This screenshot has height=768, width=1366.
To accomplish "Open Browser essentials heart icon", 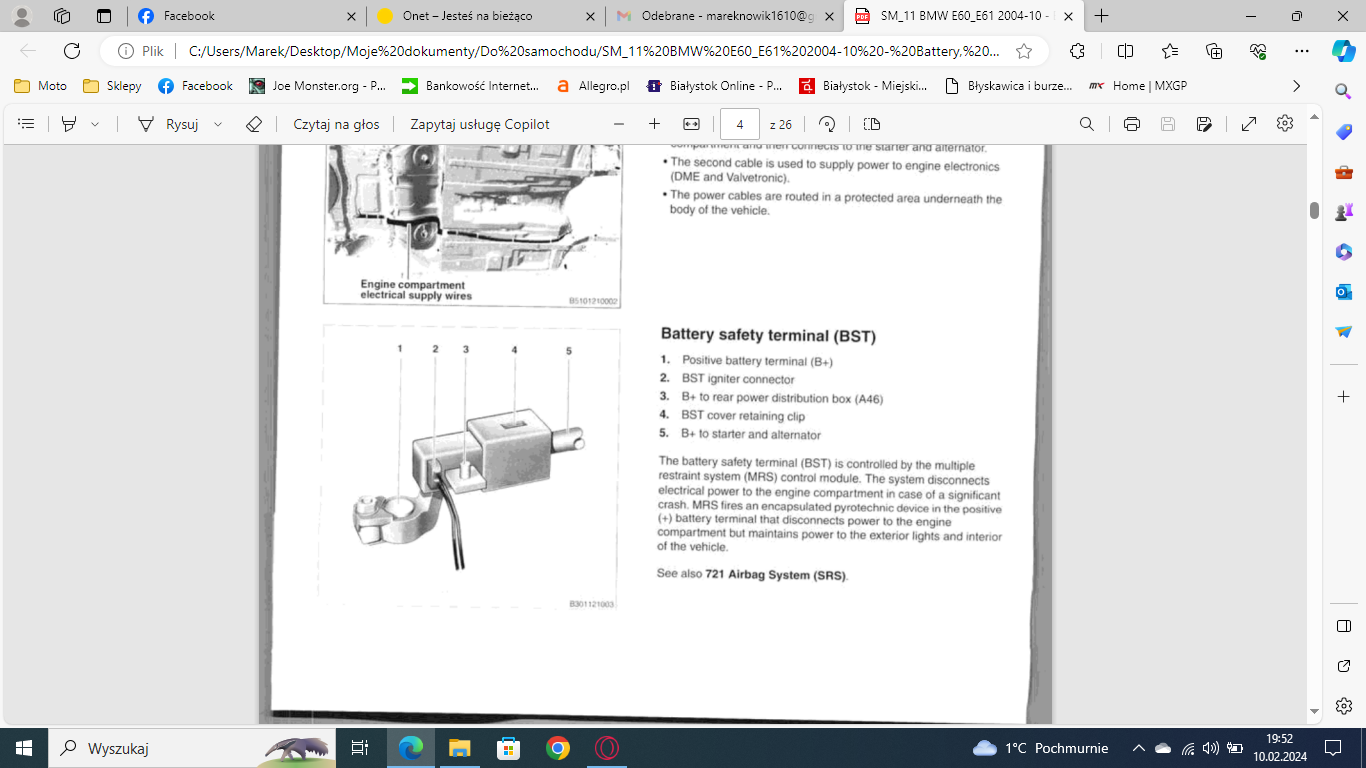I will pyautogui.click(x=1258, y=51).
